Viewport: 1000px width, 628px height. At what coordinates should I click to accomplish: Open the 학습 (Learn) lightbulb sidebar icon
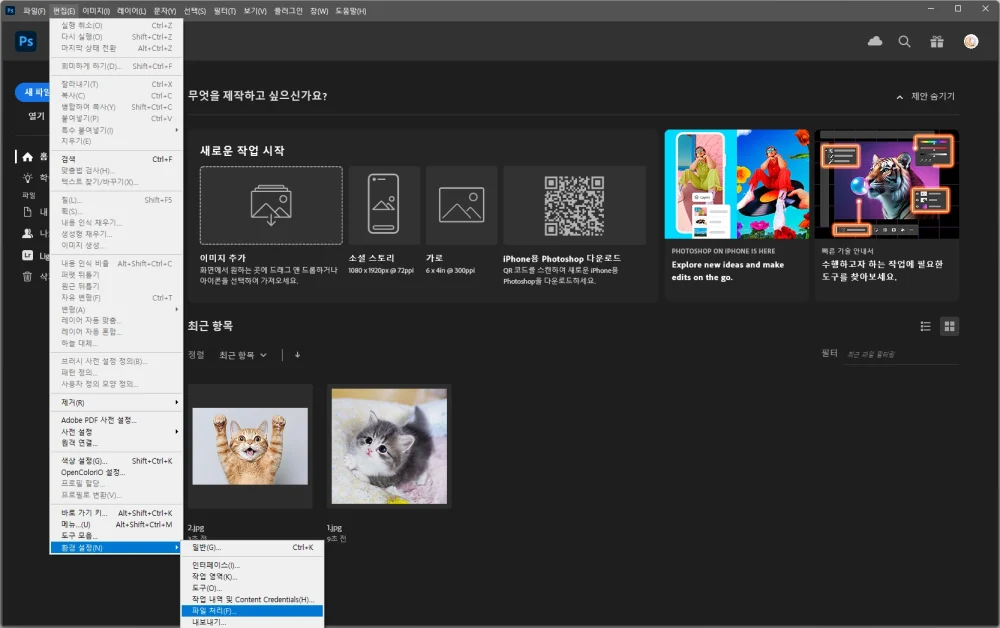(x=27, y=178)
